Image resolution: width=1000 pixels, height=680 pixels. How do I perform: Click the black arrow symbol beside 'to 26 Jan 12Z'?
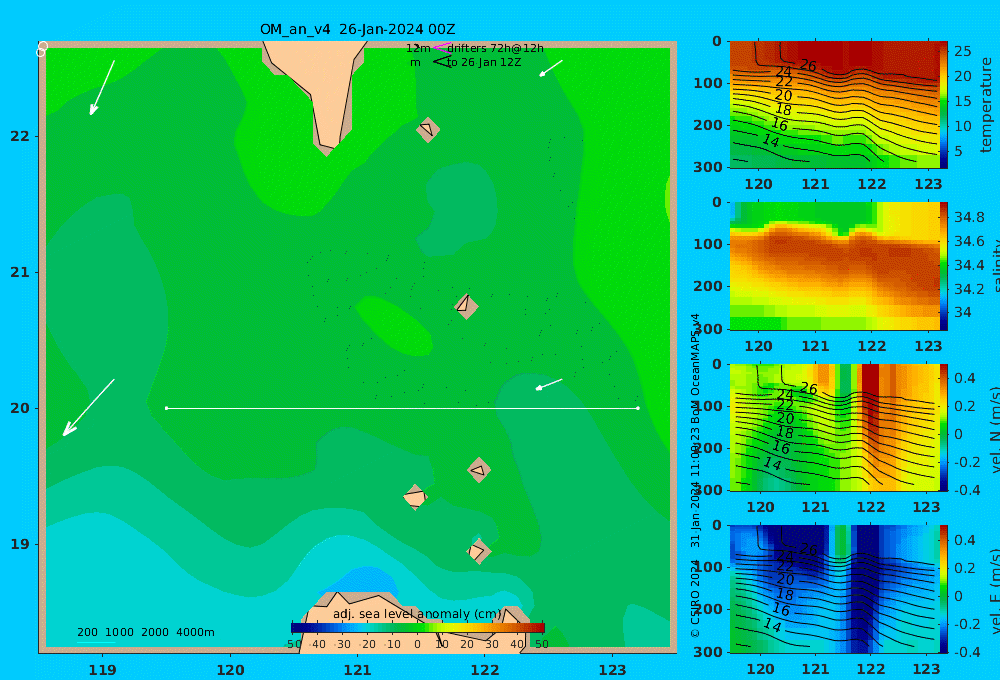(441, 62)
